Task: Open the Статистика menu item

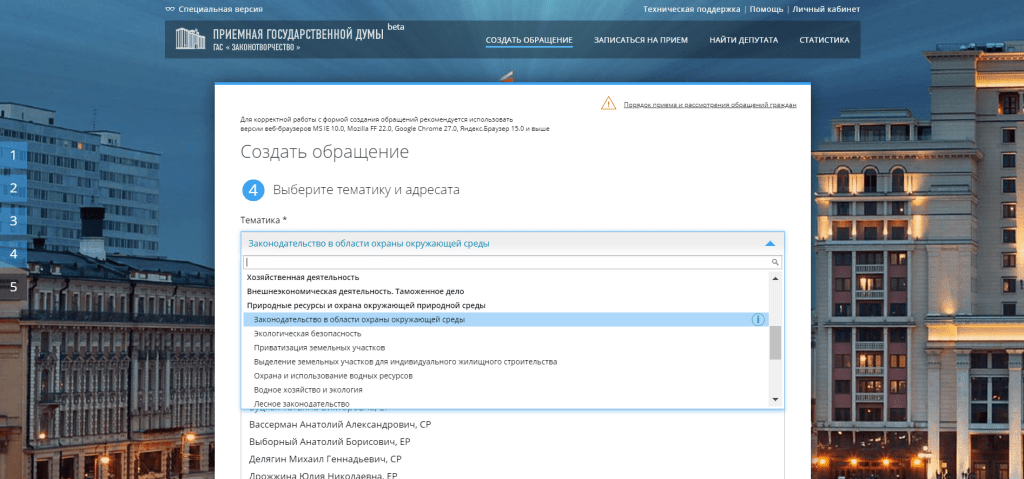Action: [824, 41]
